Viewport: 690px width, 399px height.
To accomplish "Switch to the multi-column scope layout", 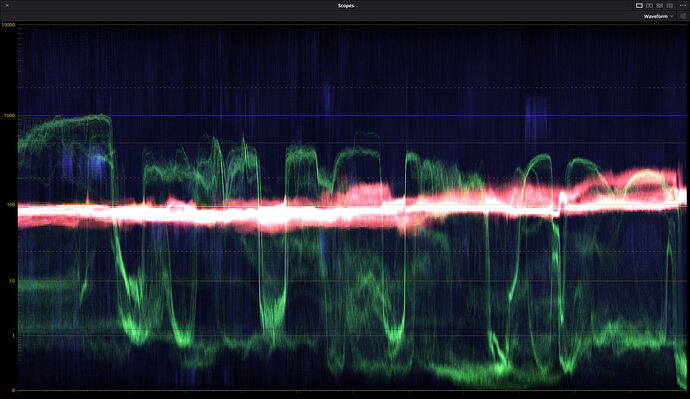I will [x=669, y=5].
